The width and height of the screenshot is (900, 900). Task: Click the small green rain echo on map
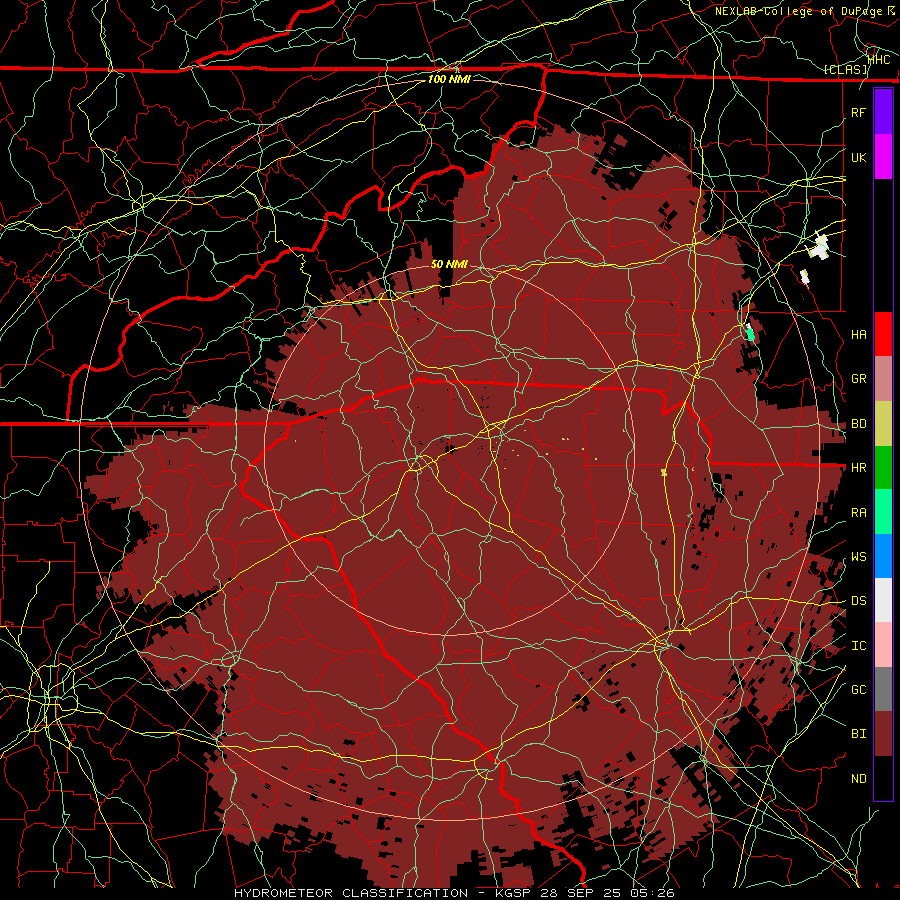[750, 332]
